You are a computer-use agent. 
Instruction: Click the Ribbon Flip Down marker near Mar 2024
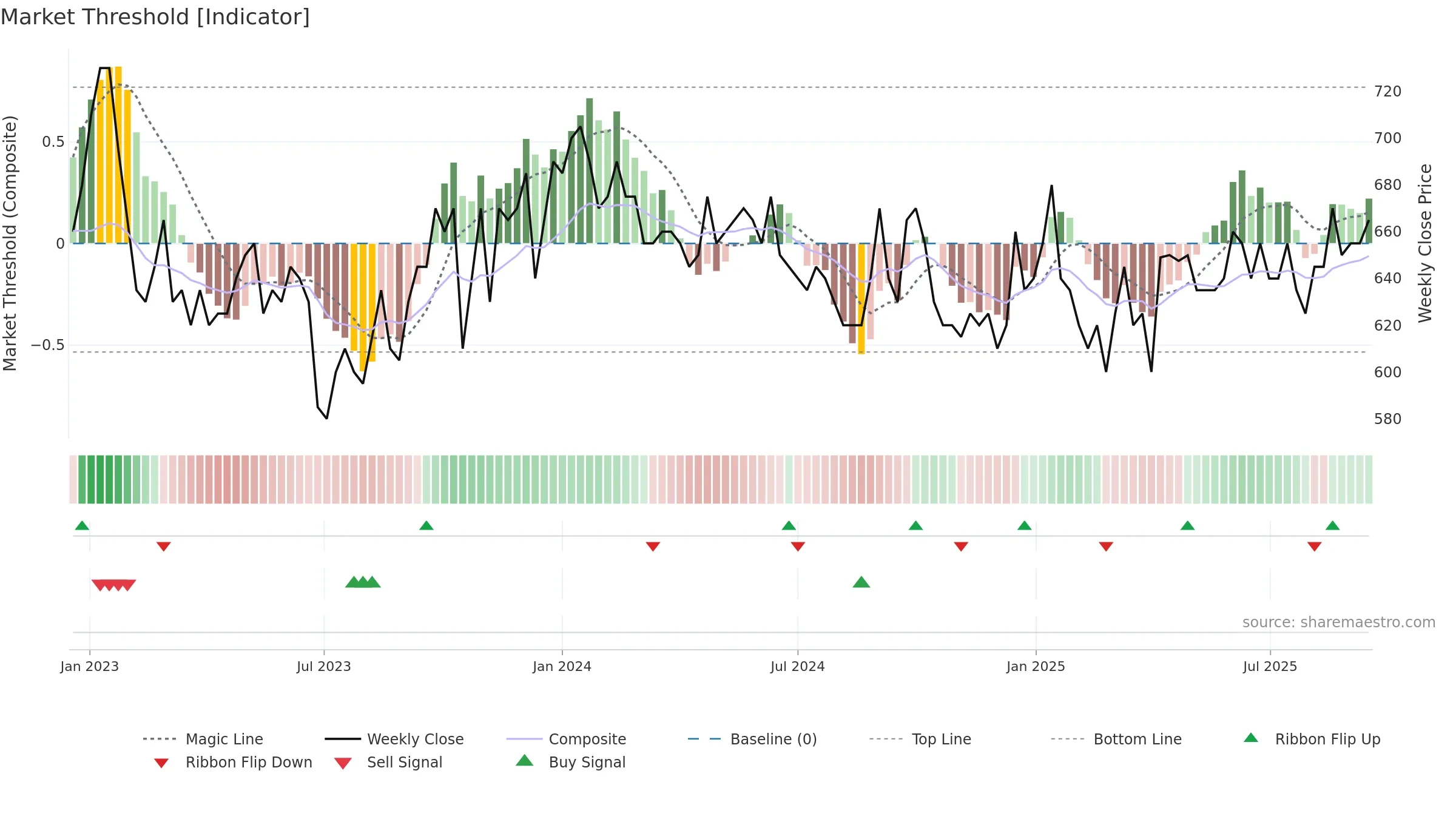click(653, 547)
